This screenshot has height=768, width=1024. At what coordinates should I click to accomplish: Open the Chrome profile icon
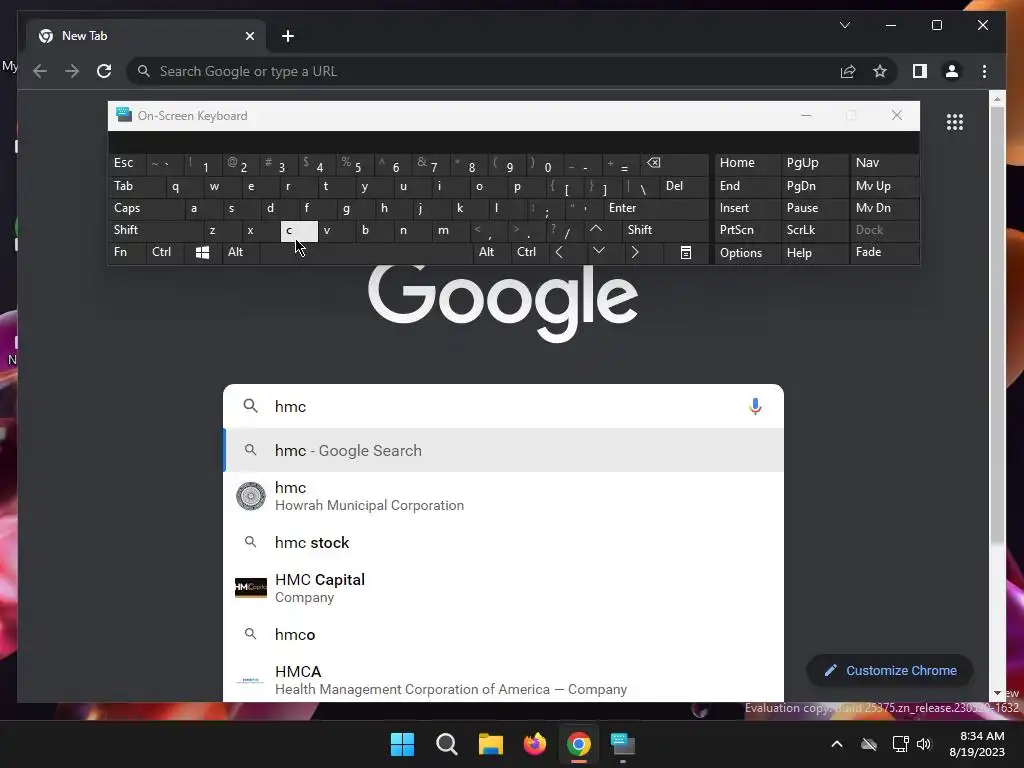[x=952, y=71]
